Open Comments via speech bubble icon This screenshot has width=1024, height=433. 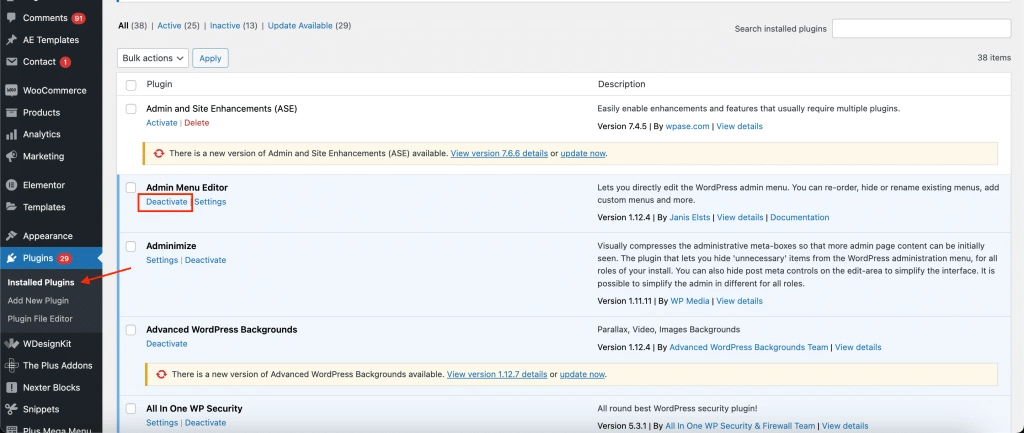11,18
